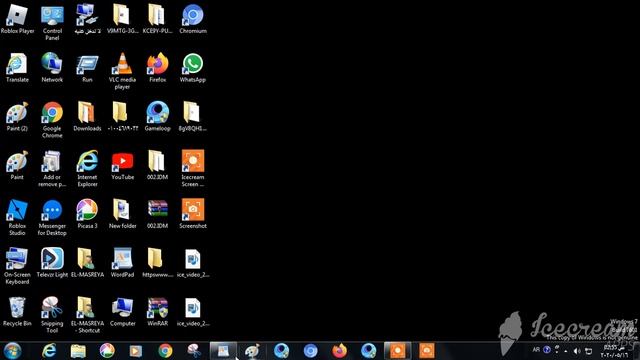Select the 002.IDM folder icon
The width and height of the screenshot is (640, 360).
click(158, 166)
